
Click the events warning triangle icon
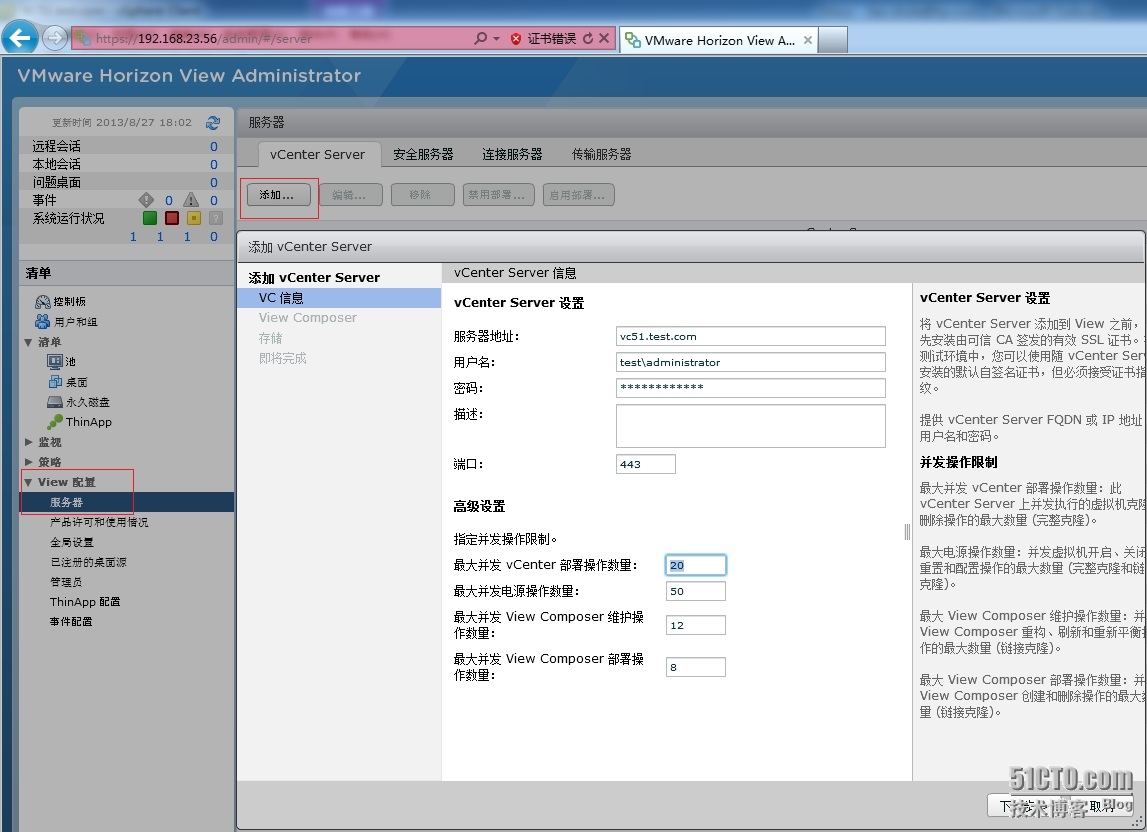pyautogui.click(x=191, y=200)
